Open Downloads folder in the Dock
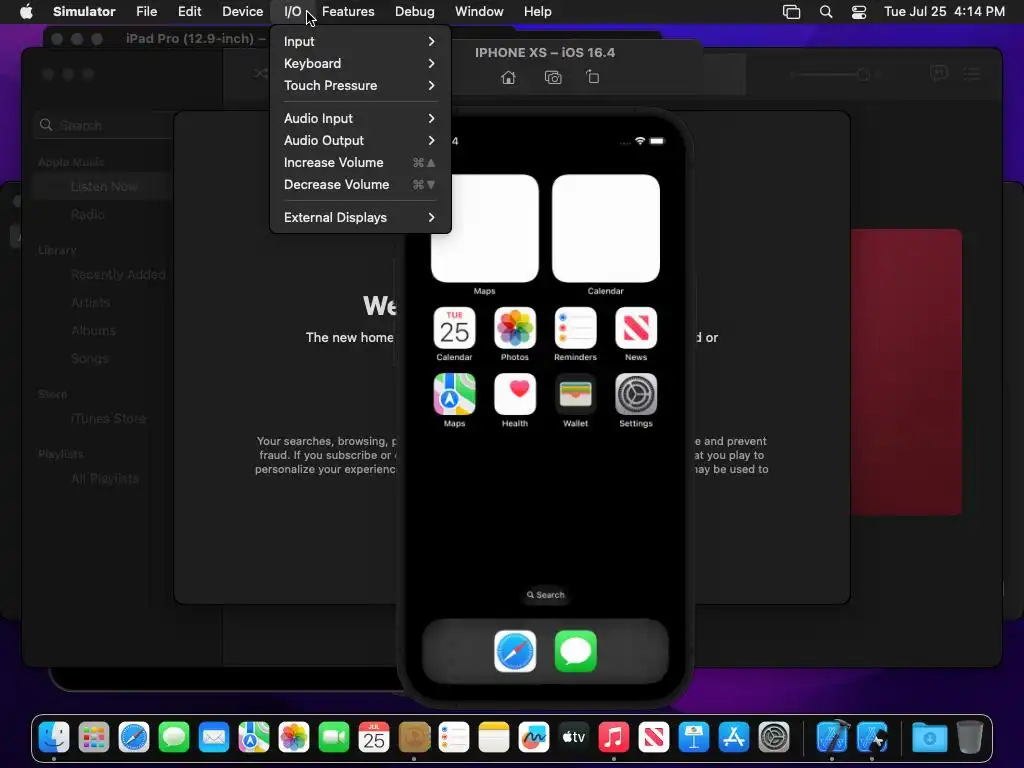 pos(929,738)
